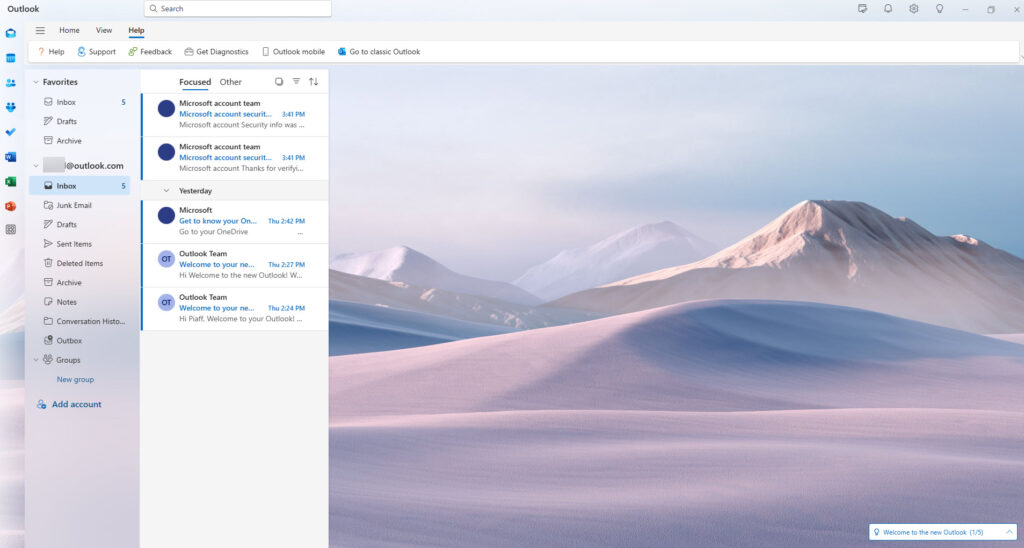Open the notifications bell icon
This screenshot has height=548, width=1024.
888,8
